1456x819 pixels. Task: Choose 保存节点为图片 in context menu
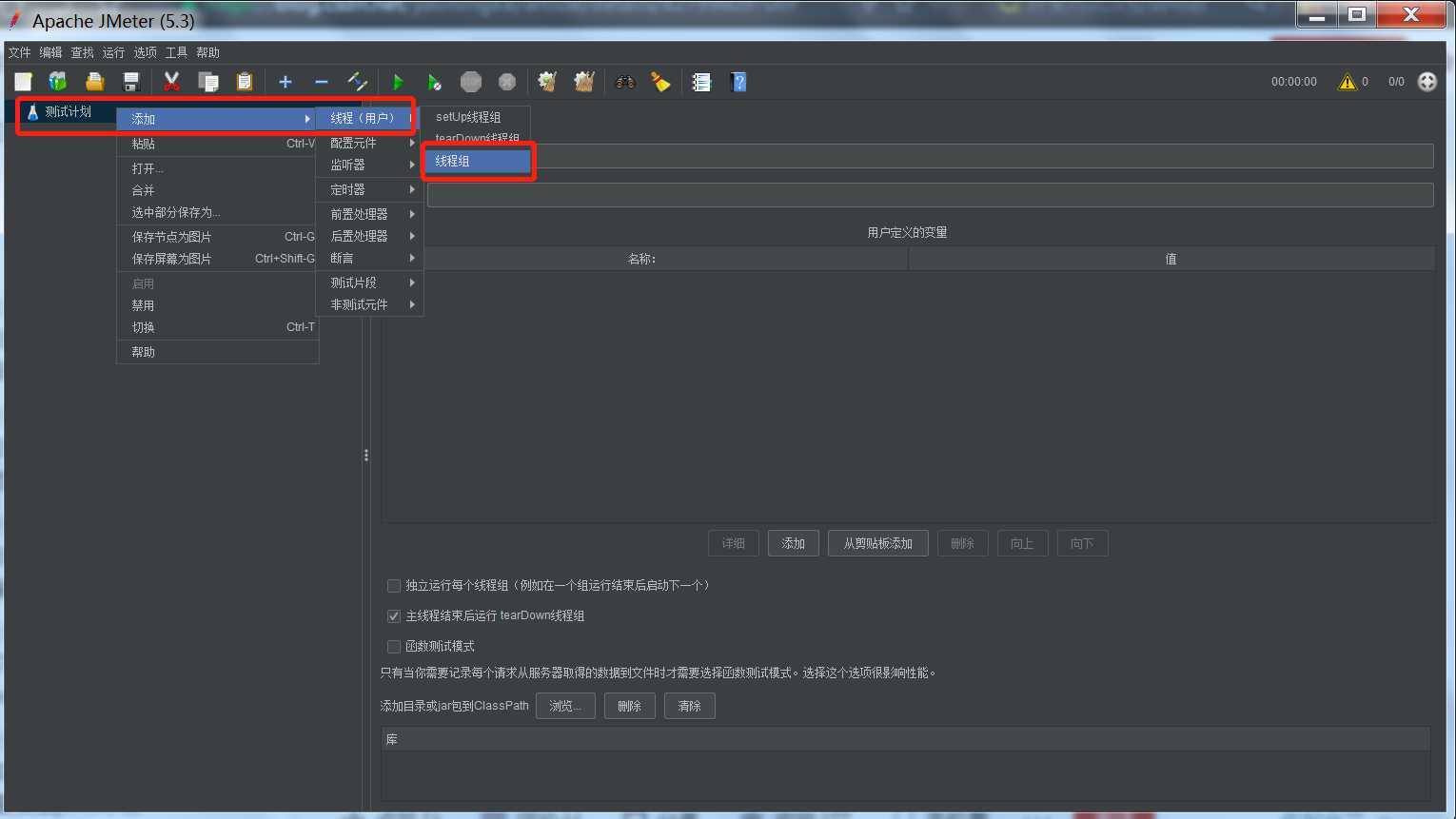(218, 237)
